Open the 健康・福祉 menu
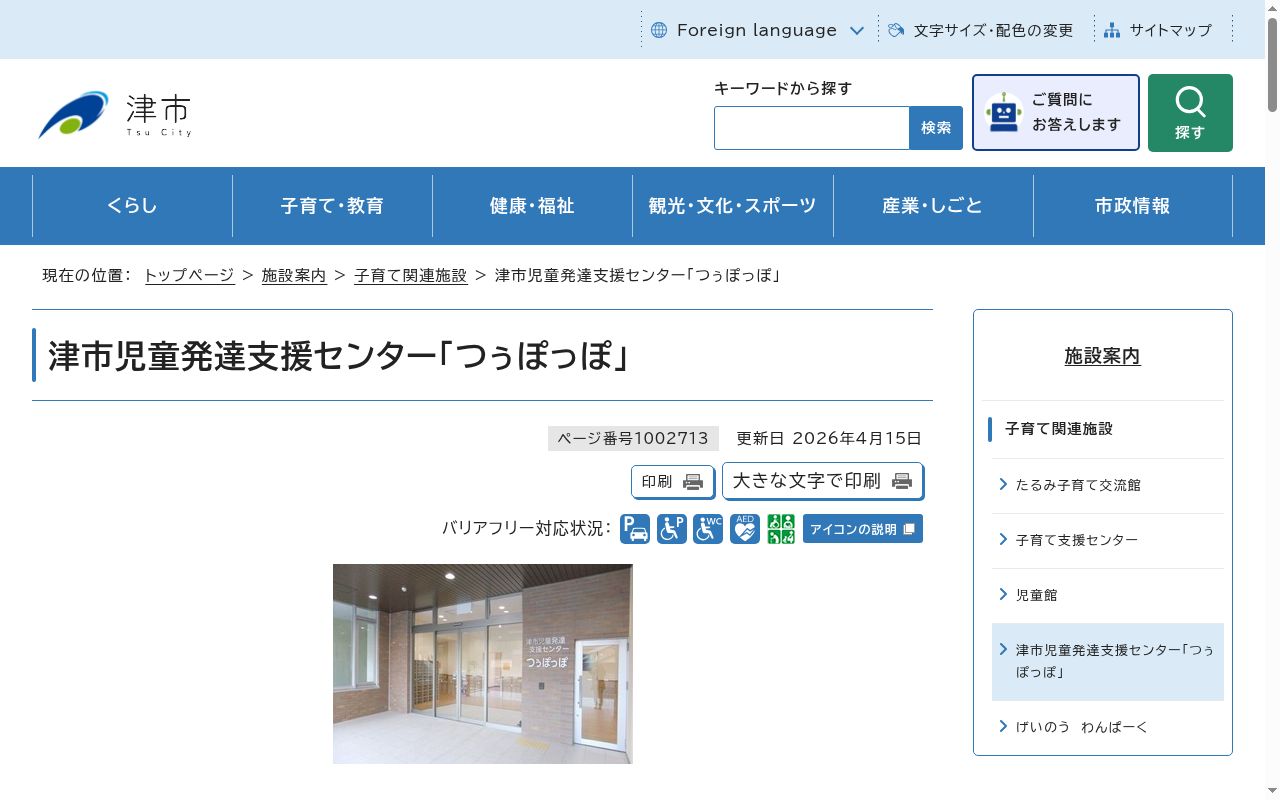The image size is (1280, 800). click(532, 206)
